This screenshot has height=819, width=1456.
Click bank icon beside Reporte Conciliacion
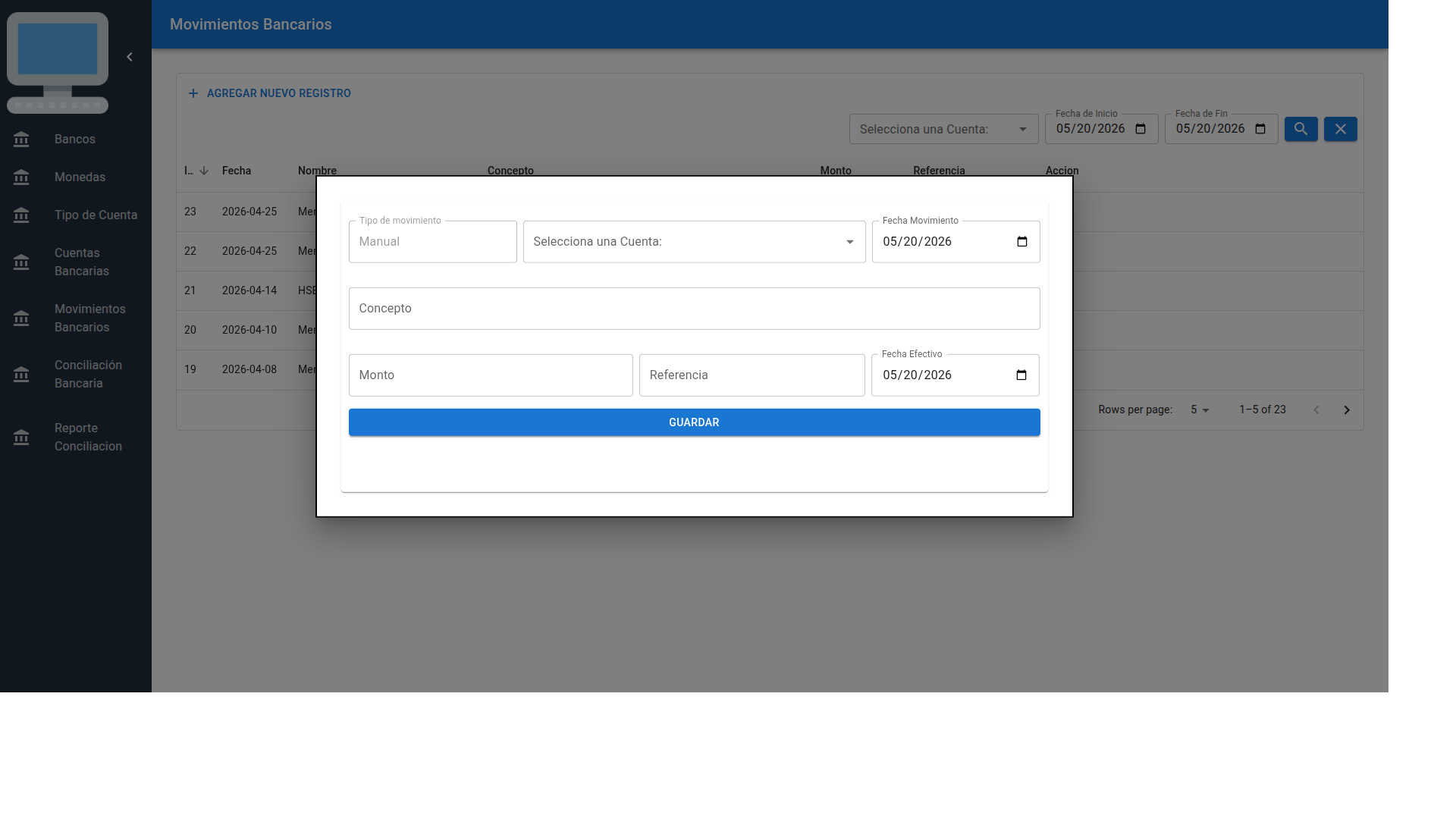[21, 438]
